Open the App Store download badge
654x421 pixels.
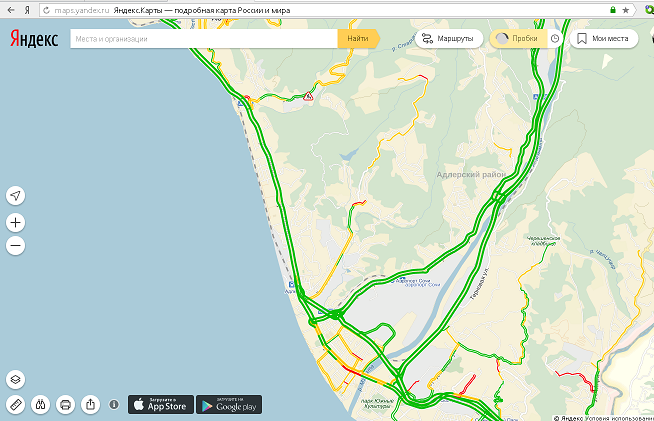point(161,404)
